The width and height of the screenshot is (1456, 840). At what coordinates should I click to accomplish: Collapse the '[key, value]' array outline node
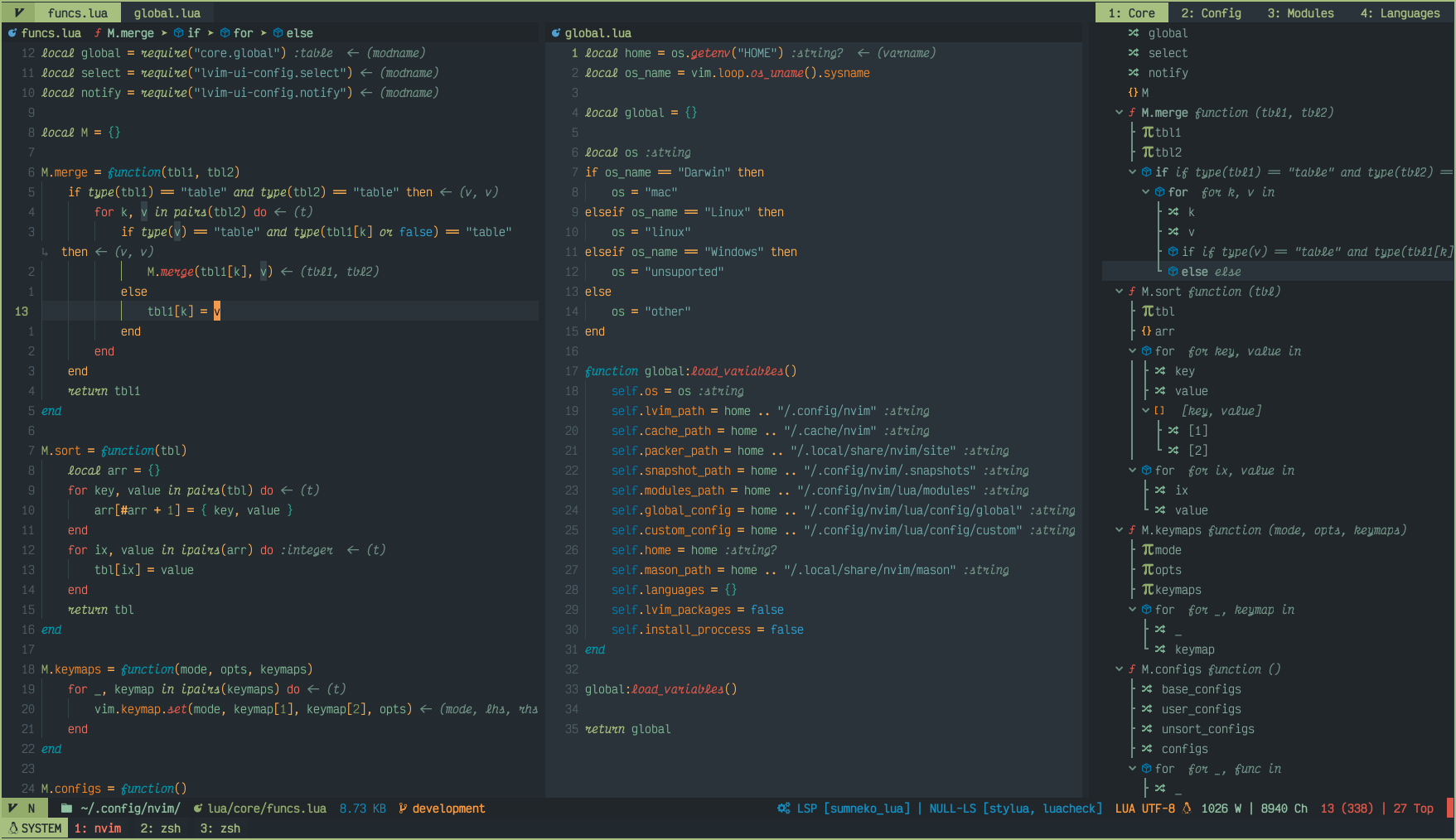pyautogui.click(x=1146, y=411)
